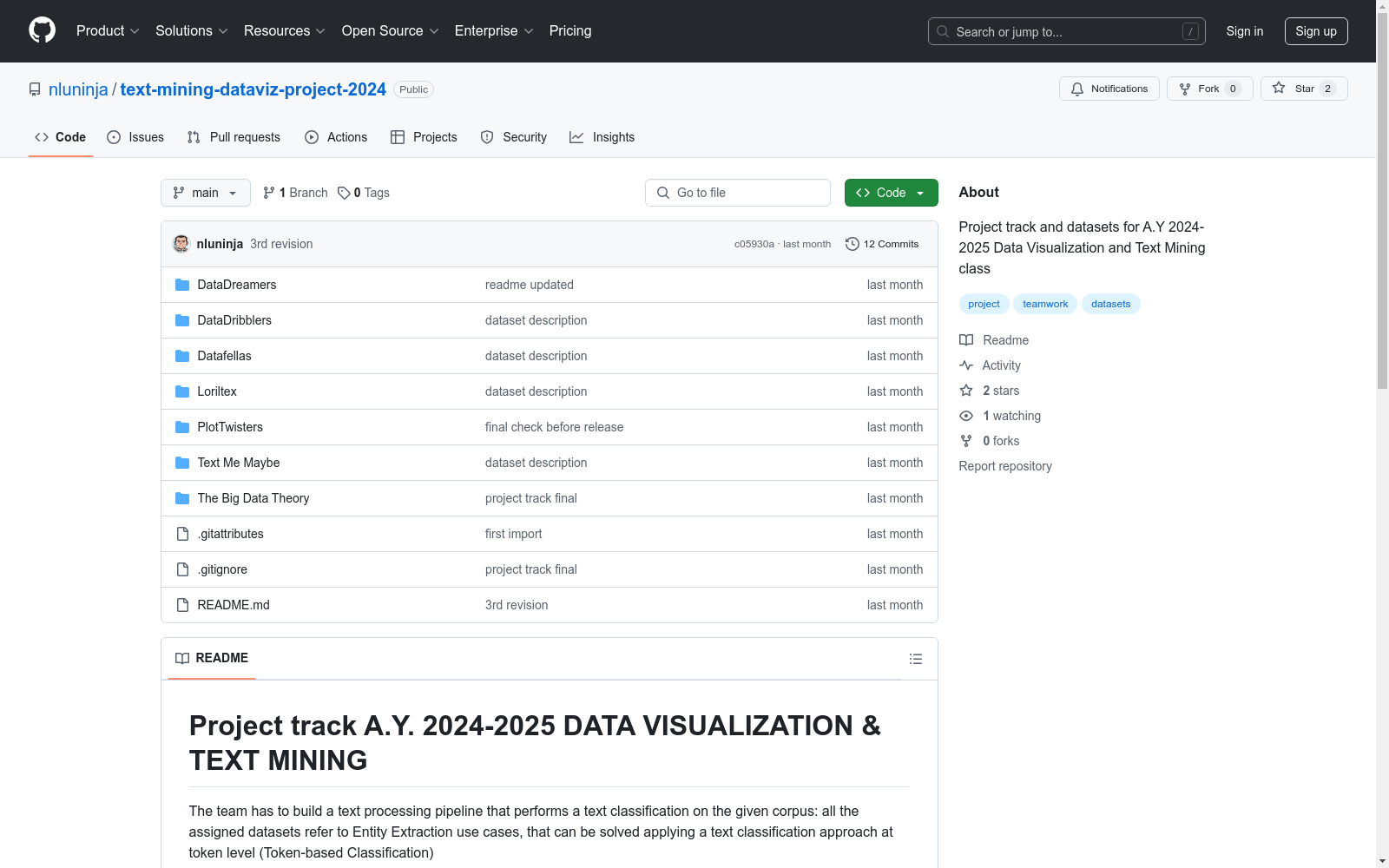This screenshot has height=868, width=1389.
Task: Click the pulse icon beside Activity
Action: tap(966, 365)
